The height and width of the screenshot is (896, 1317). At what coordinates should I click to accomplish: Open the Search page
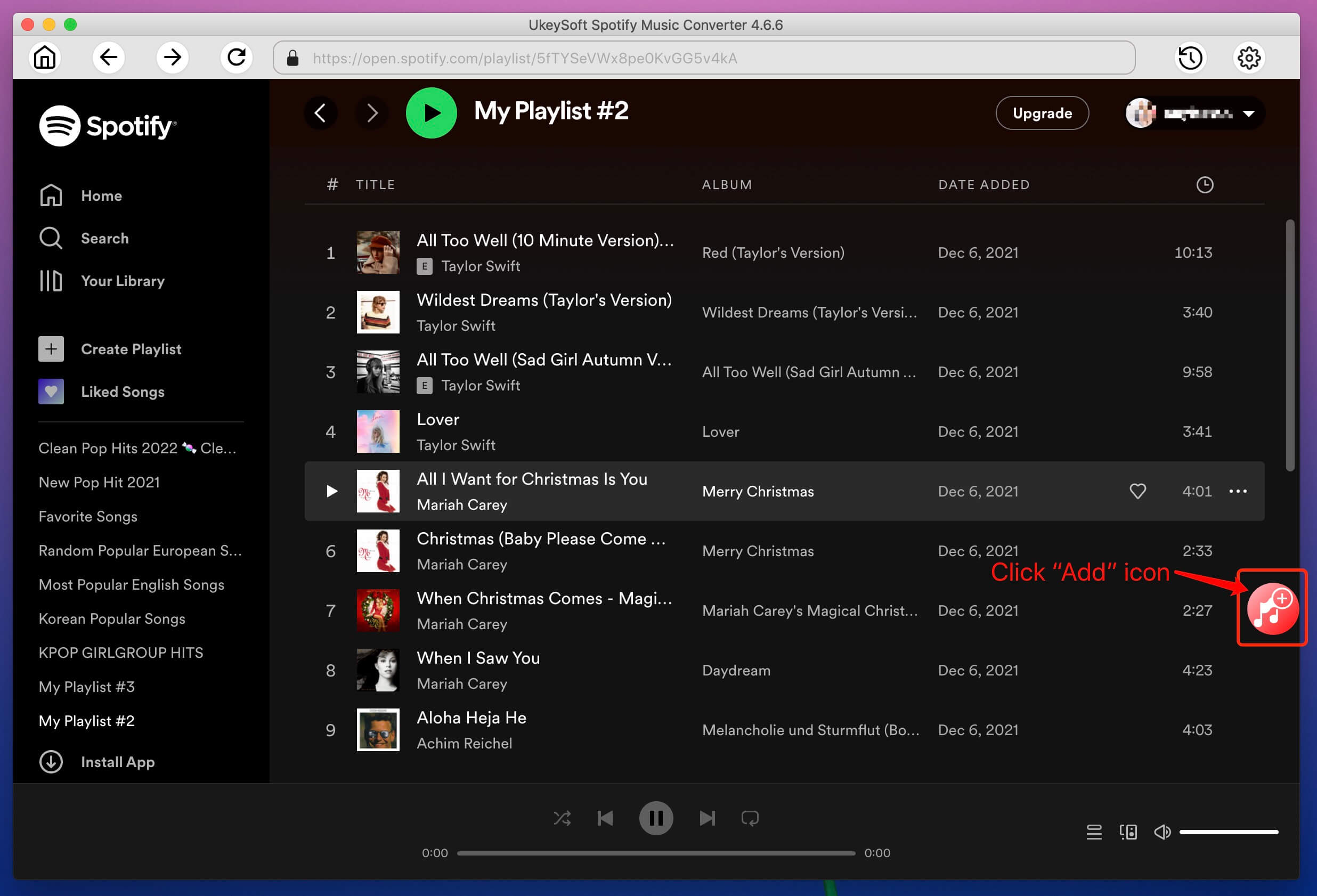(105, 238)
